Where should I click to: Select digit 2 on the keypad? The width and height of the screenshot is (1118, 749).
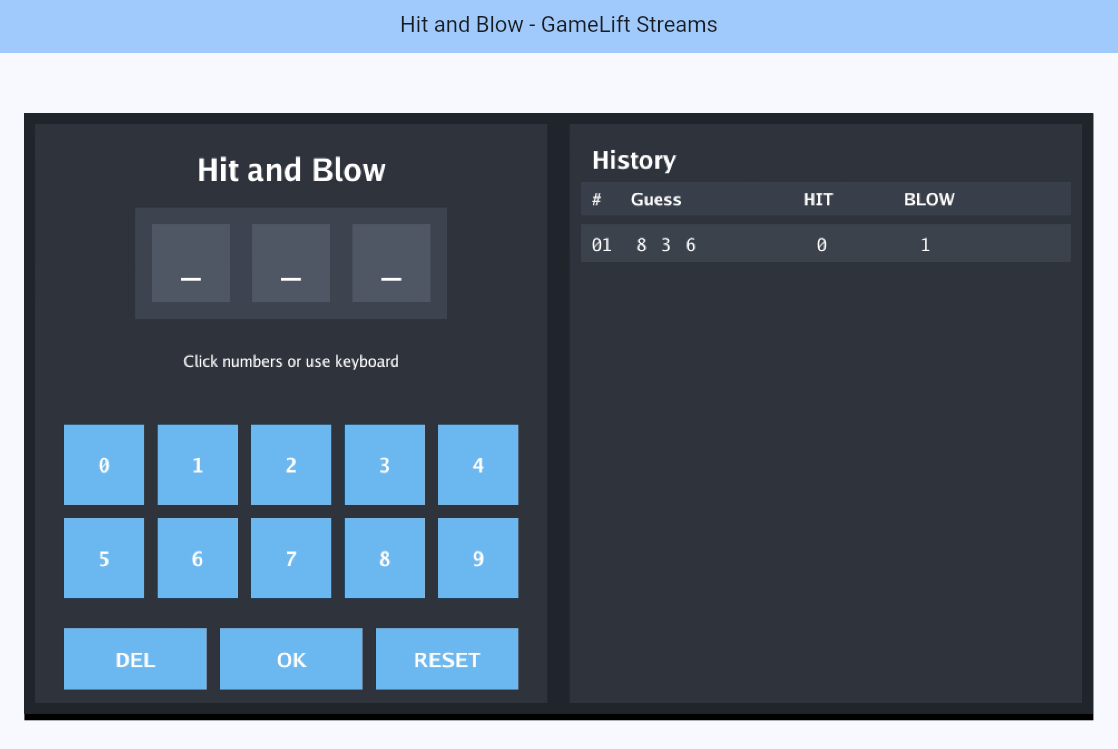click(x=291, y=465)
